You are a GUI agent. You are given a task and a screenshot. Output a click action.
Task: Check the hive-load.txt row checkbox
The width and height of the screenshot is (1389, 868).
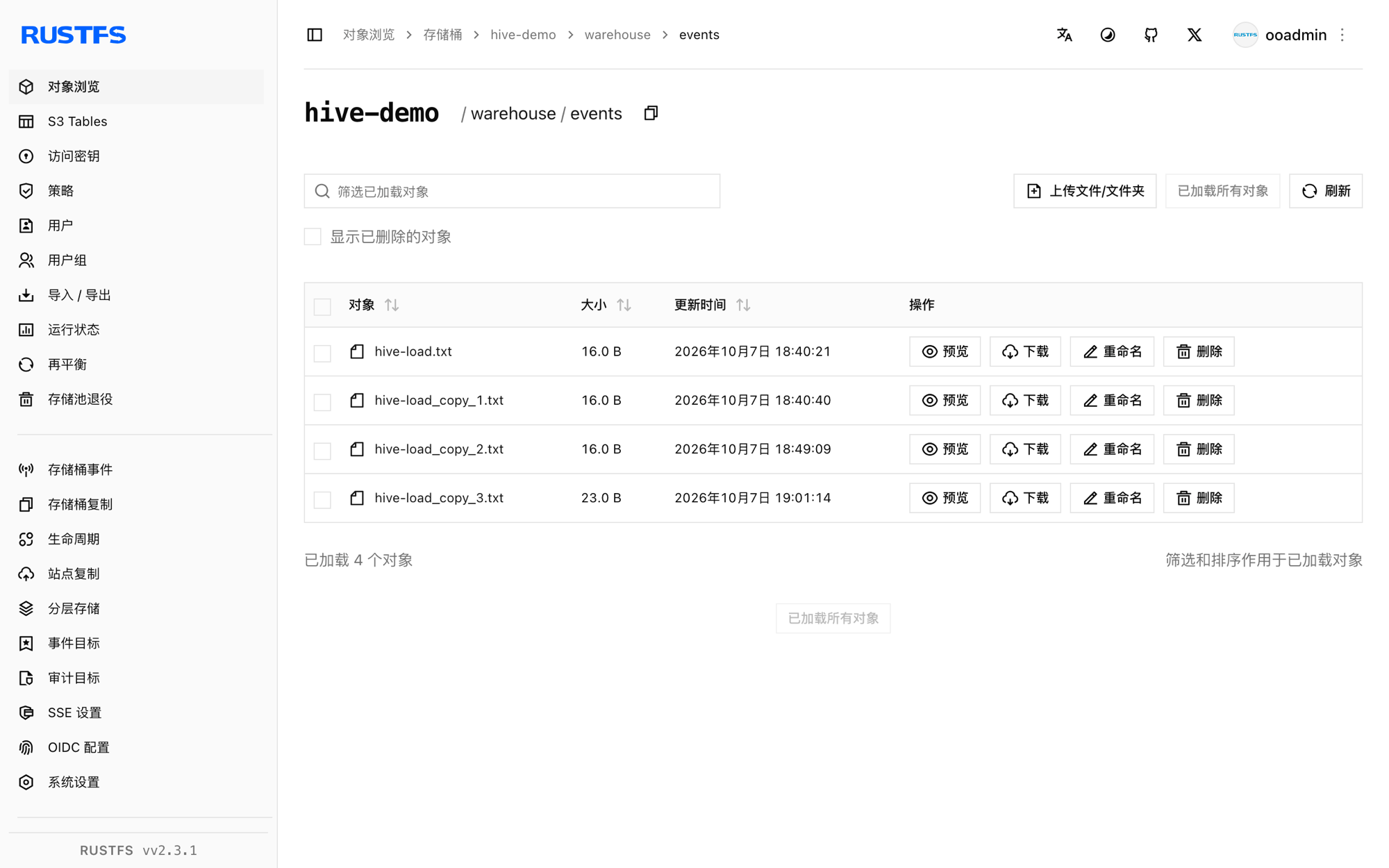[322, 353]
